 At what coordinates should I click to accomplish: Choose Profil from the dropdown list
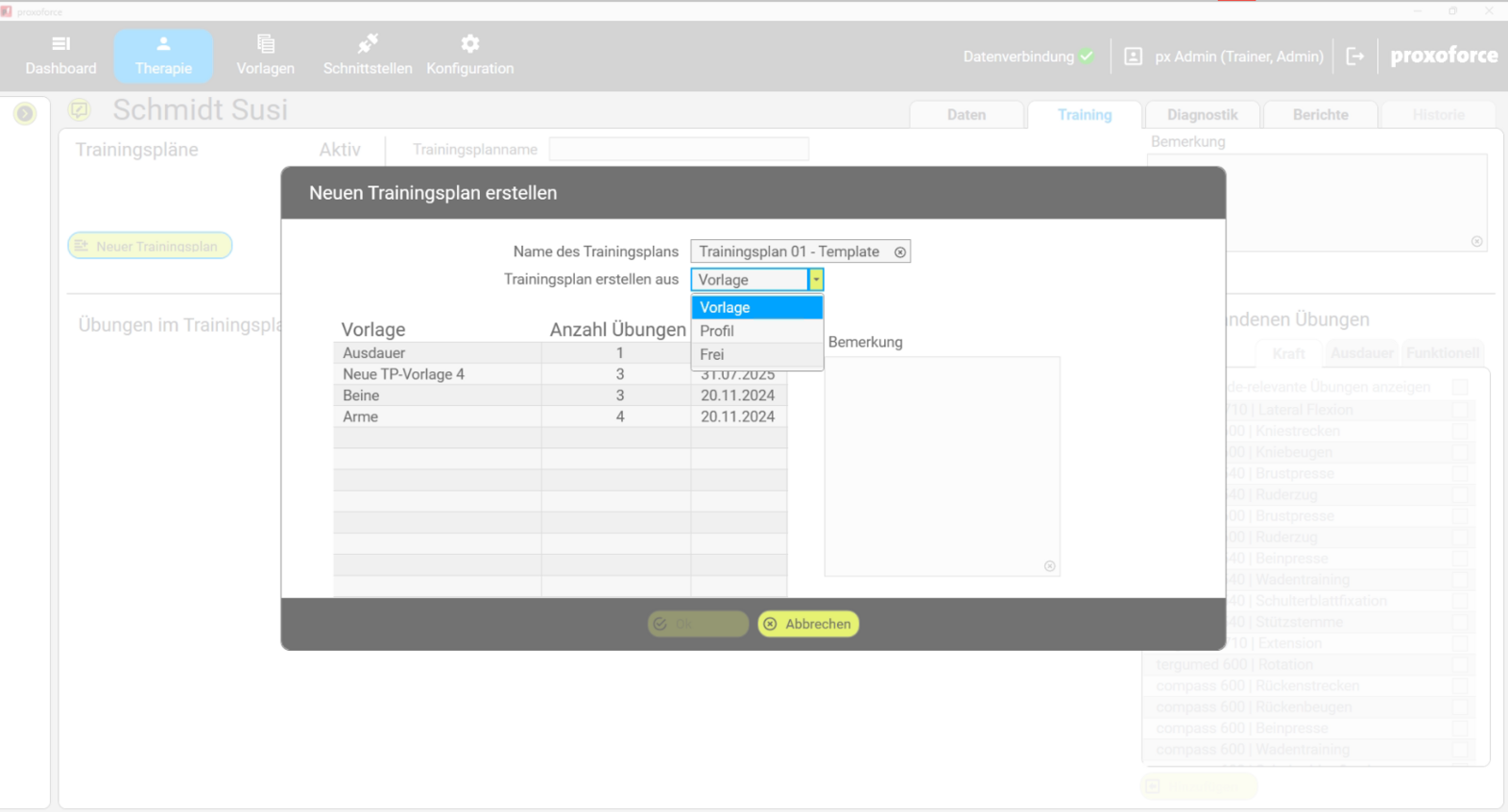(x=717, y=331)
